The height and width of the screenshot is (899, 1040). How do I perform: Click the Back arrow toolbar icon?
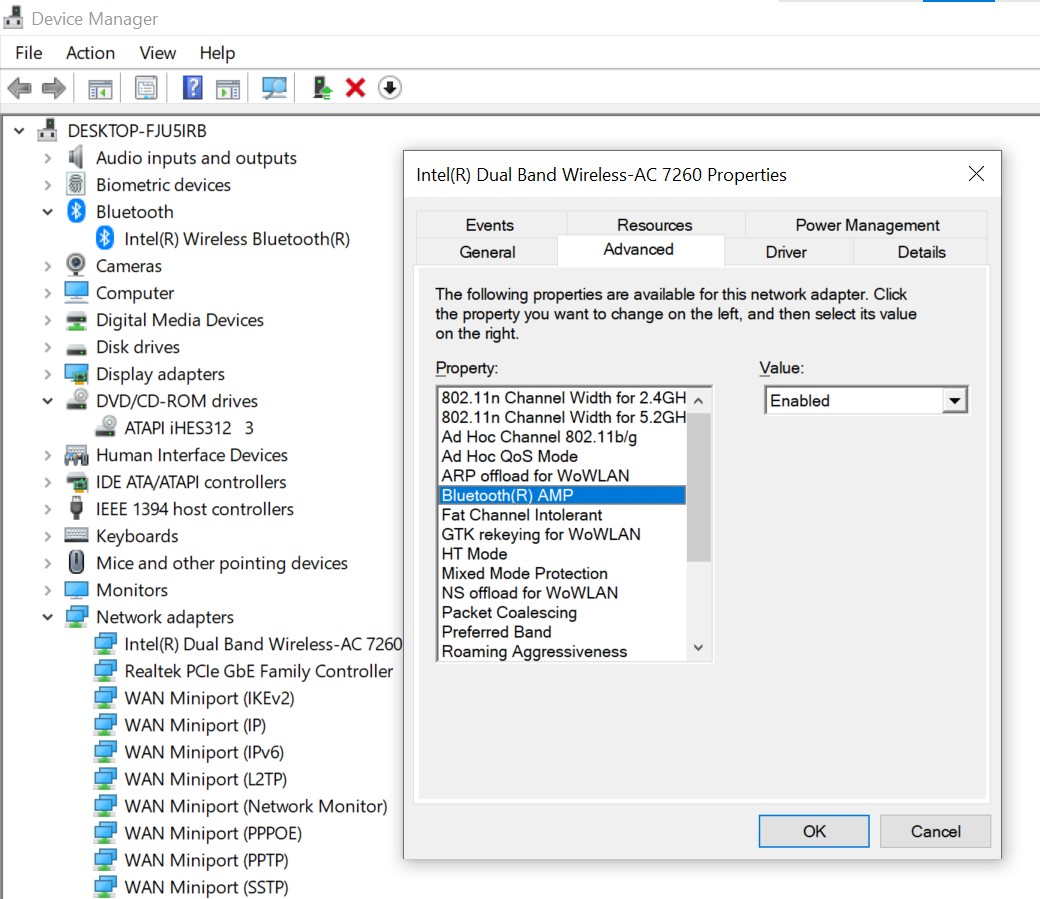19,88
